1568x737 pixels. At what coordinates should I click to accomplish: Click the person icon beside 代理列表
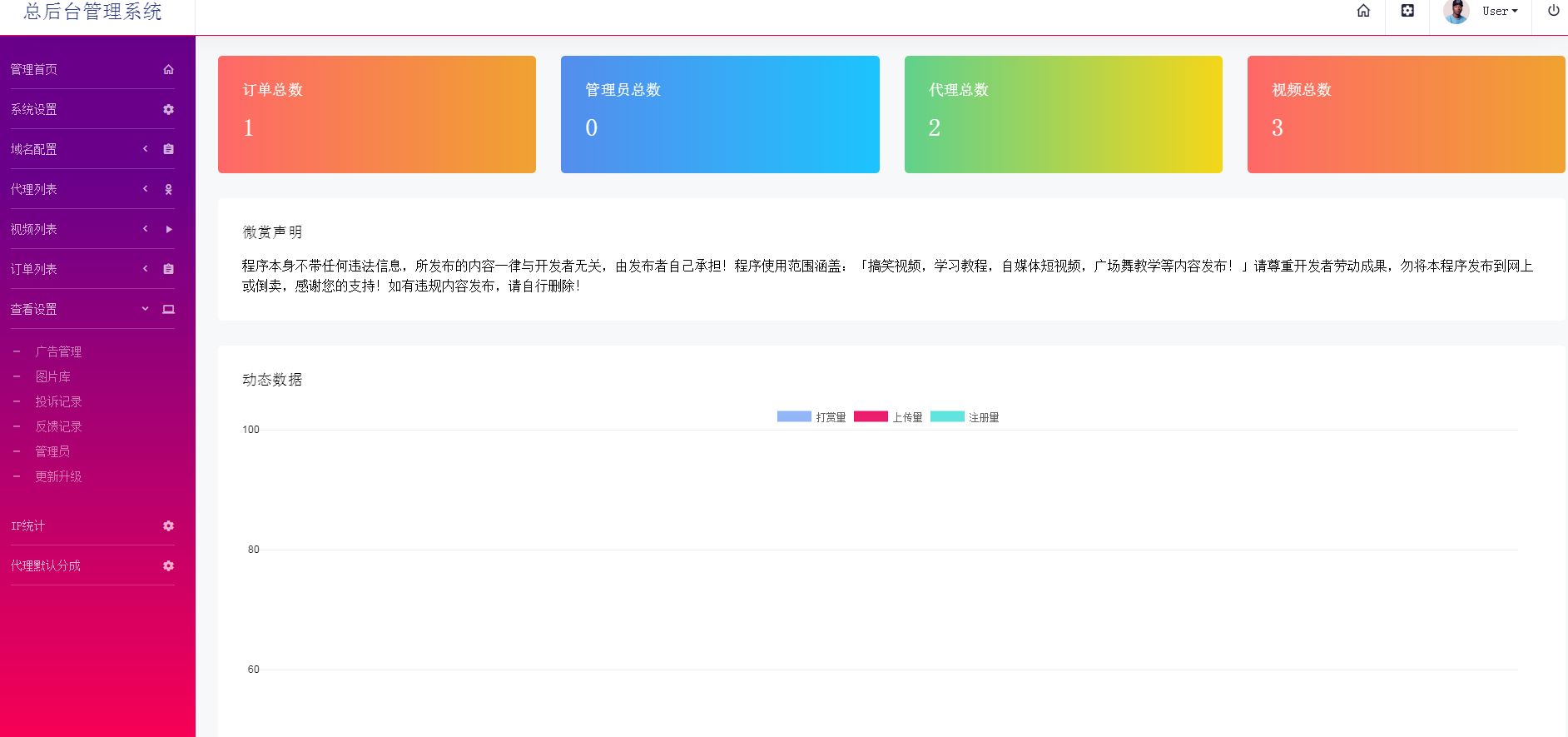point(168,189)
